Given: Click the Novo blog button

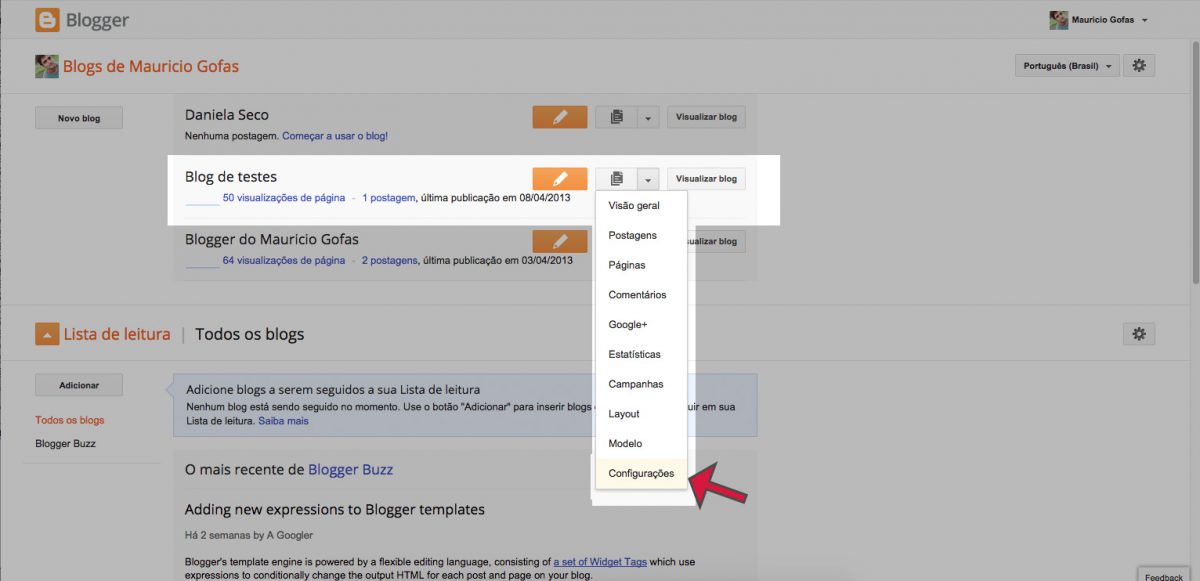Looking at the screenshot, I should [x=79, y=118].
